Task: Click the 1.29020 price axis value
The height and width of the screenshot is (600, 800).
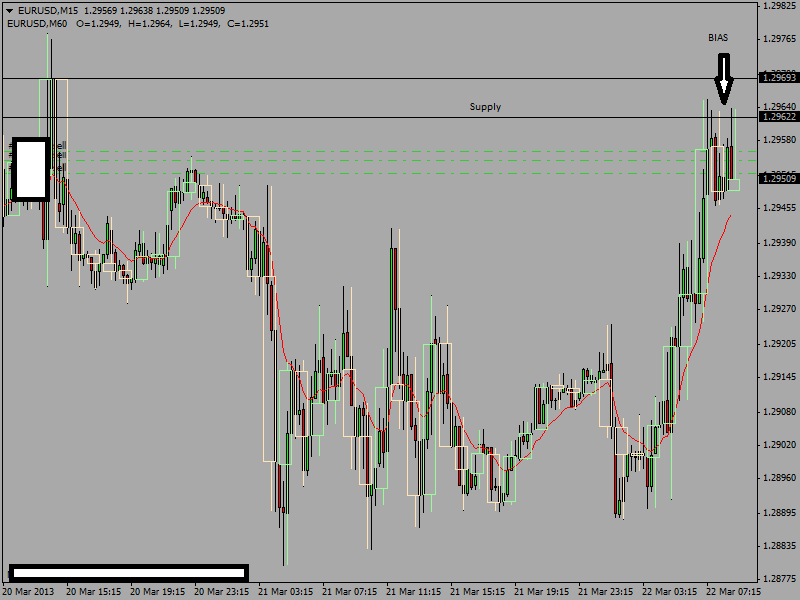Action: pos(781,445)
